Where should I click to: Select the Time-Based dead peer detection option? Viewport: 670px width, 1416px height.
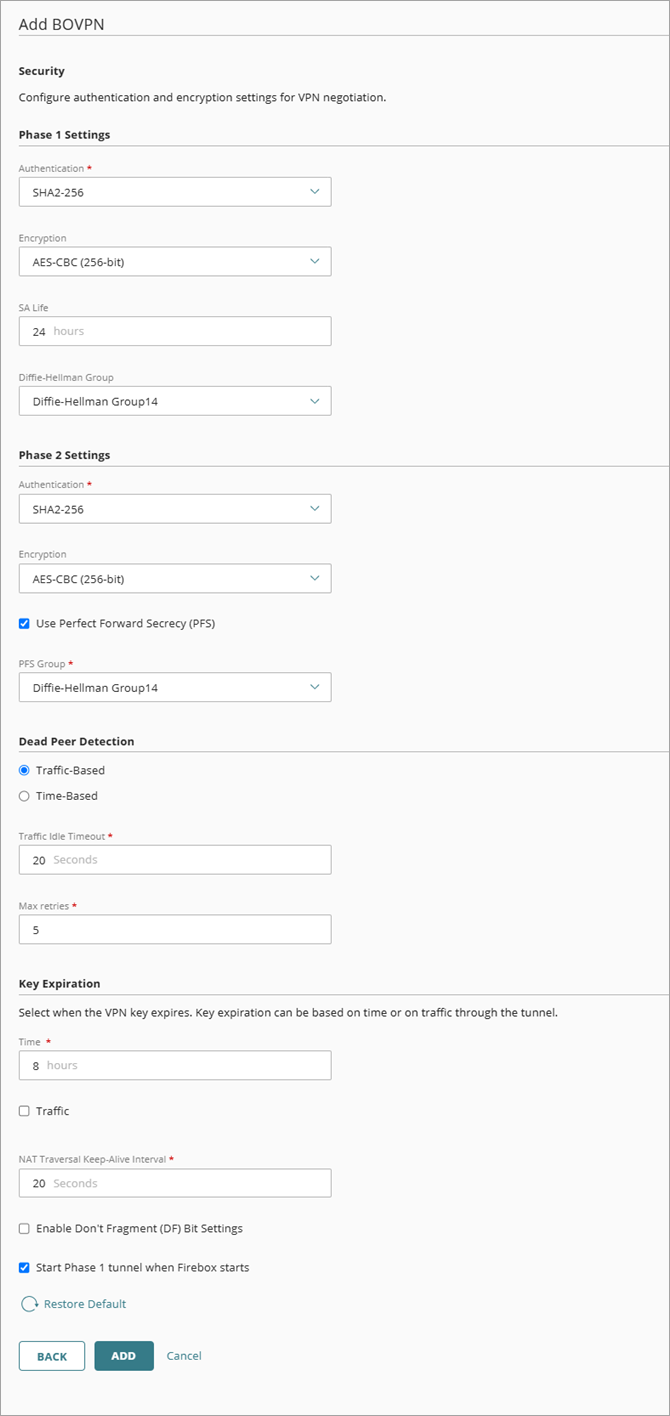[x=23, y=795]
